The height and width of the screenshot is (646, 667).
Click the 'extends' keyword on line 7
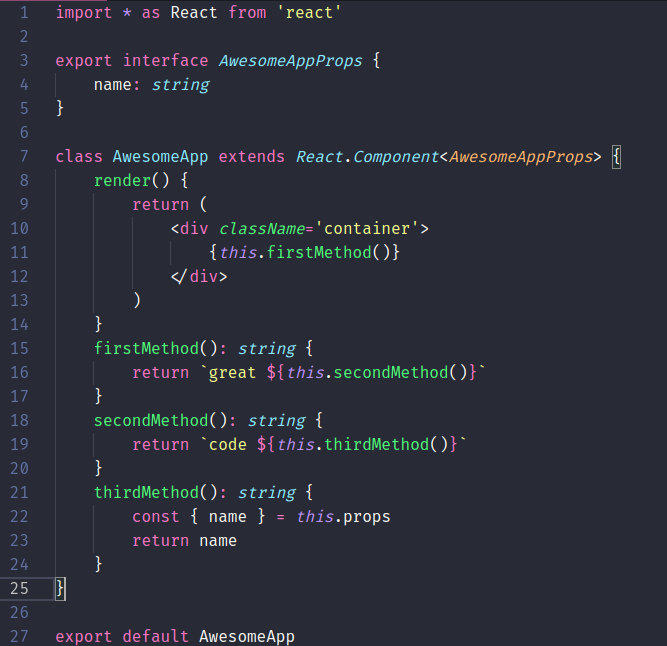252,157
